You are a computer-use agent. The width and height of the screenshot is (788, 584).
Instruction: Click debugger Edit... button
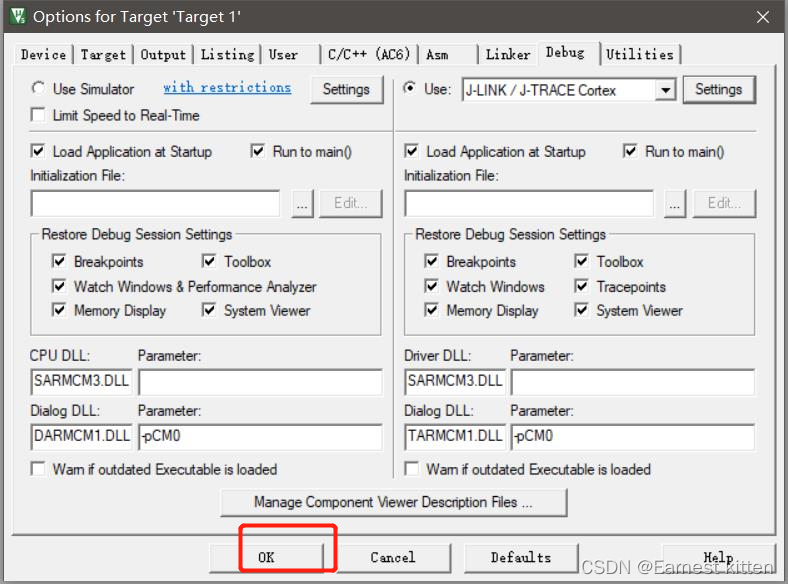(724, 204)
